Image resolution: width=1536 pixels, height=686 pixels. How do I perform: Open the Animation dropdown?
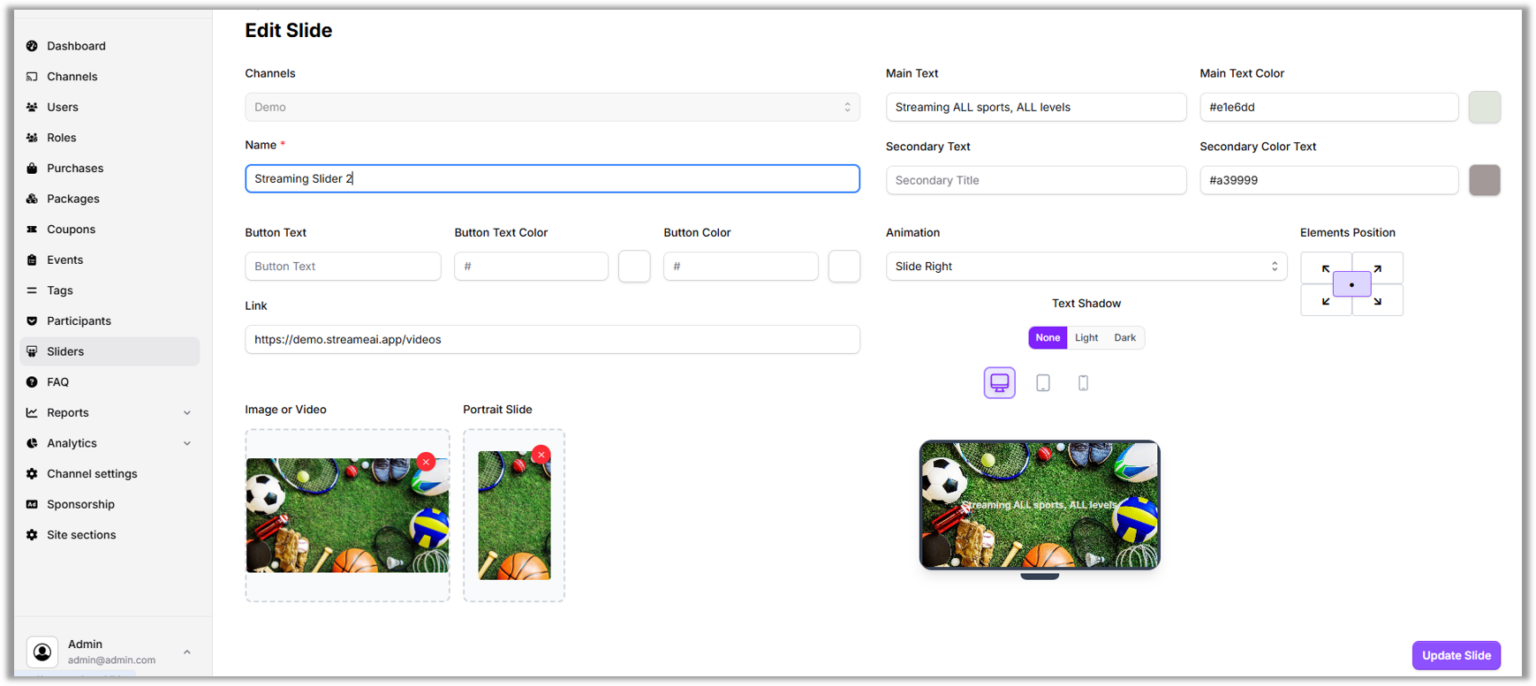pos(1086,267)
